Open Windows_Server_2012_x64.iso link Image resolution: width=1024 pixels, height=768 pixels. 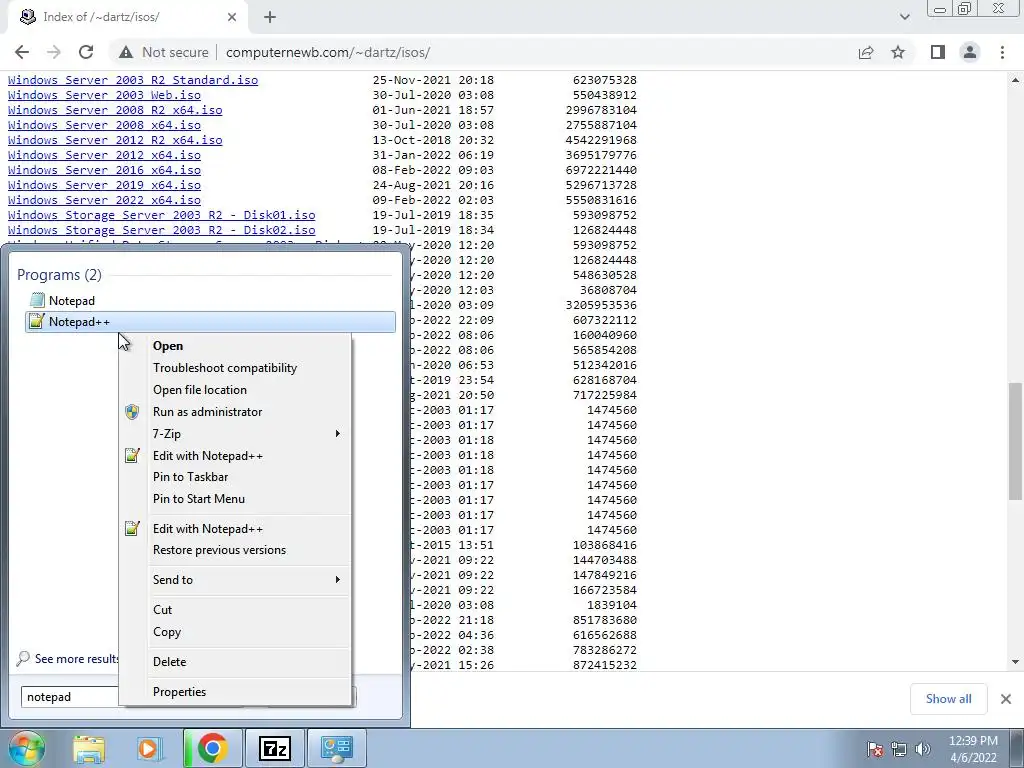[x=104, y=155]
